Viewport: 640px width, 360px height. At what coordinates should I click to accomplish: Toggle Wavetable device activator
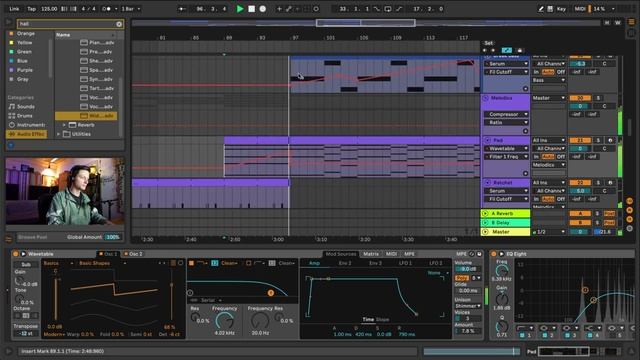click(16, 254)
